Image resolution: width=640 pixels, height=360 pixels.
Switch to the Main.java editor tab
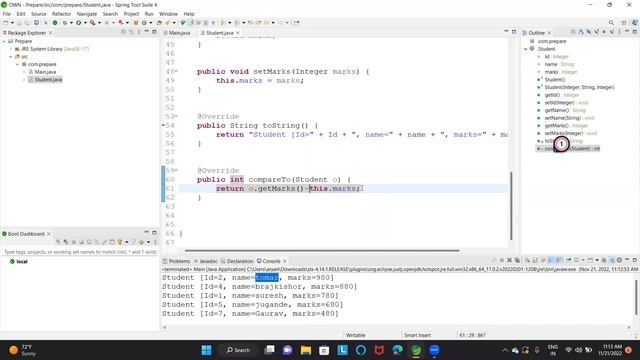coord(177,33)
